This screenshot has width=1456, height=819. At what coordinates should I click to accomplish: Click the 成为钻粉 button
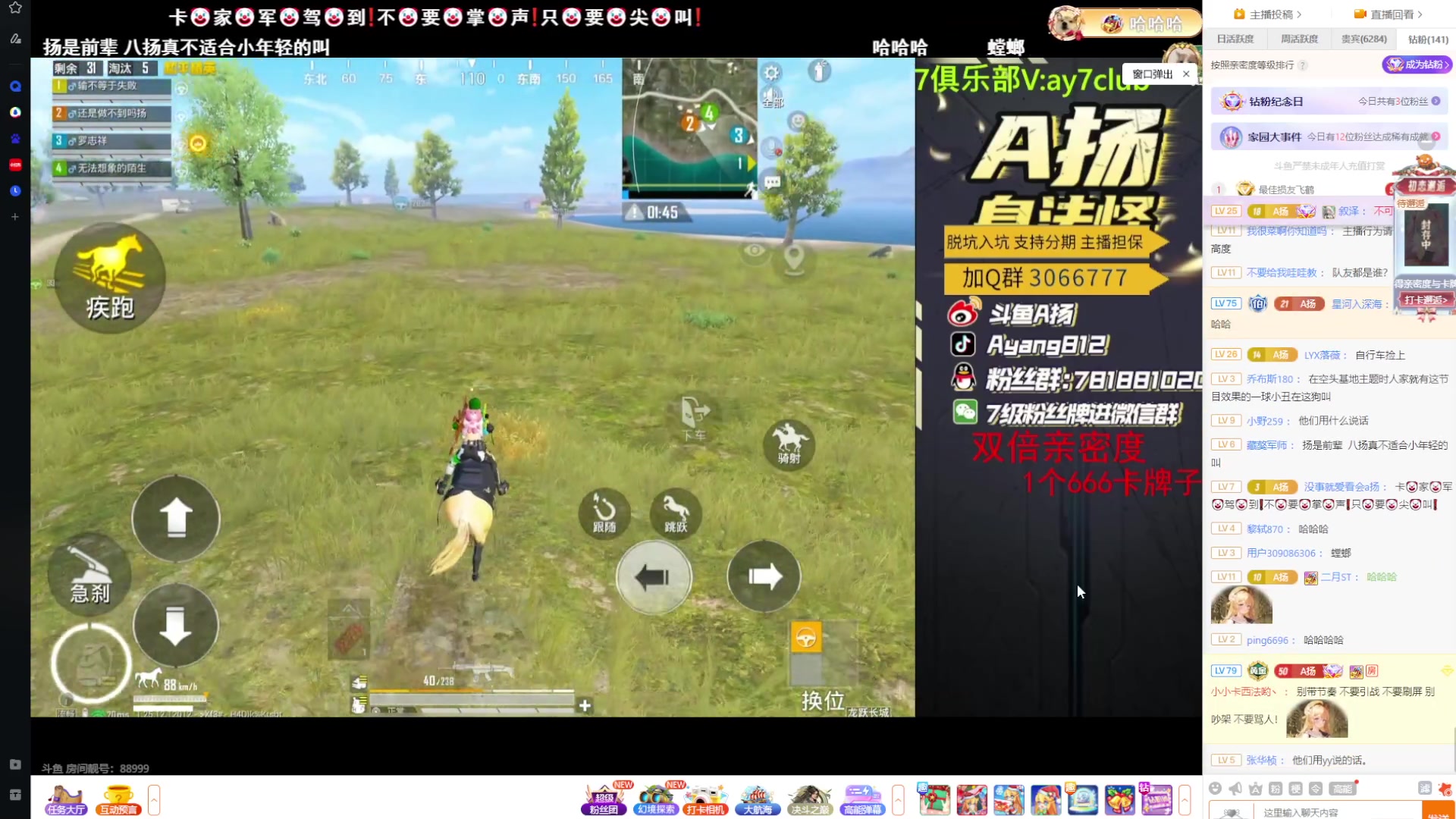click(x=1417, y=64)
